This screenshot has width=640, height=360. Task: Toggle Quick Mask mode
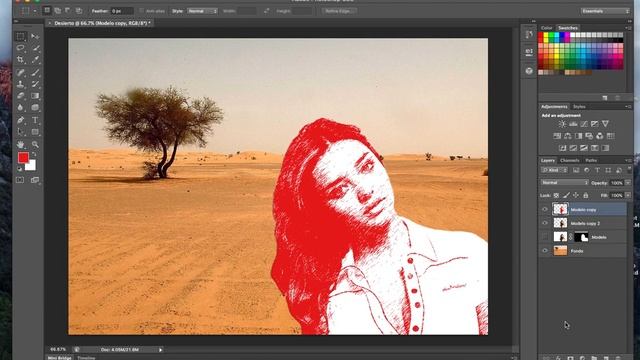tap(20, 180)
